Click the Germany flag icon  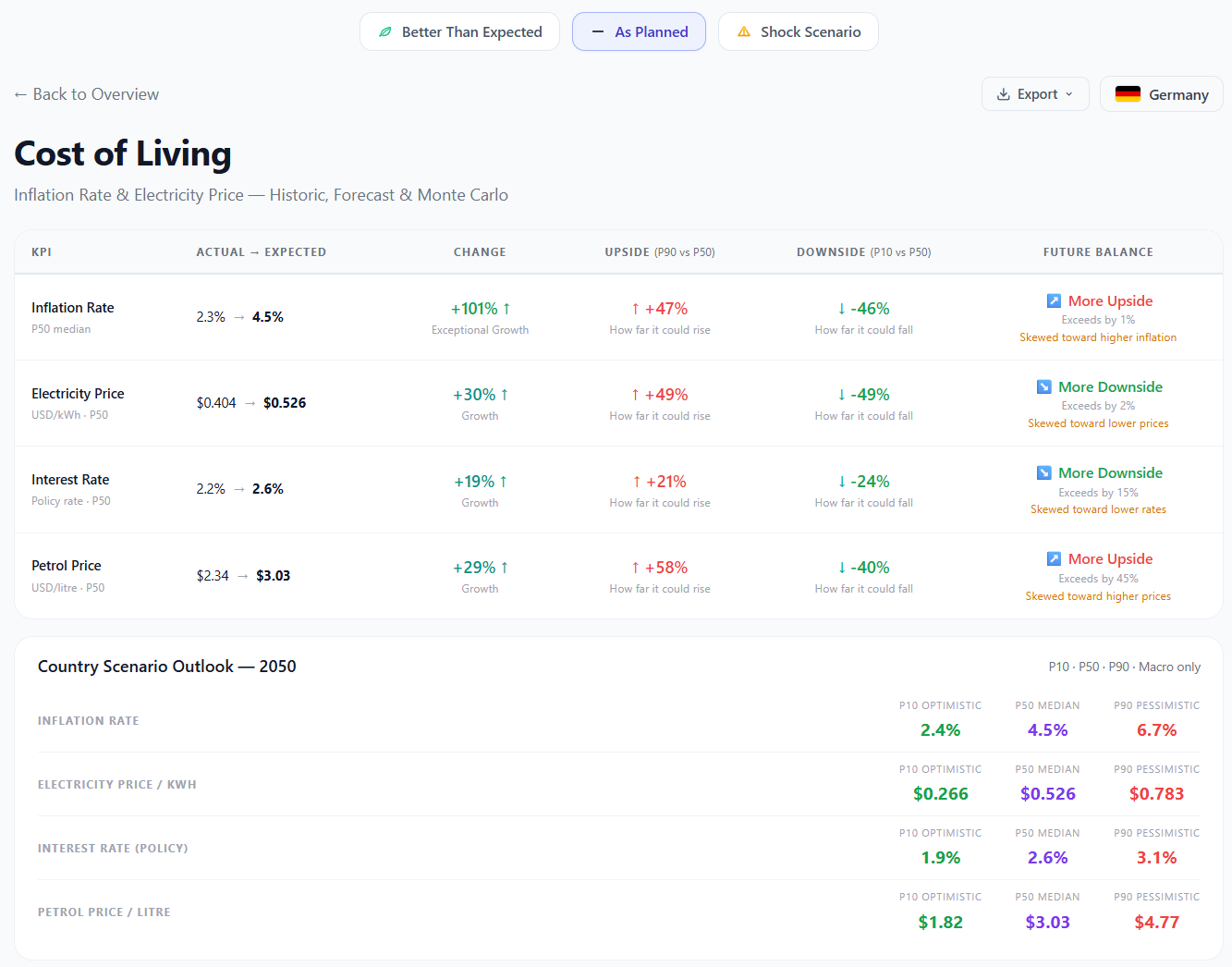tap(1128, 93)
